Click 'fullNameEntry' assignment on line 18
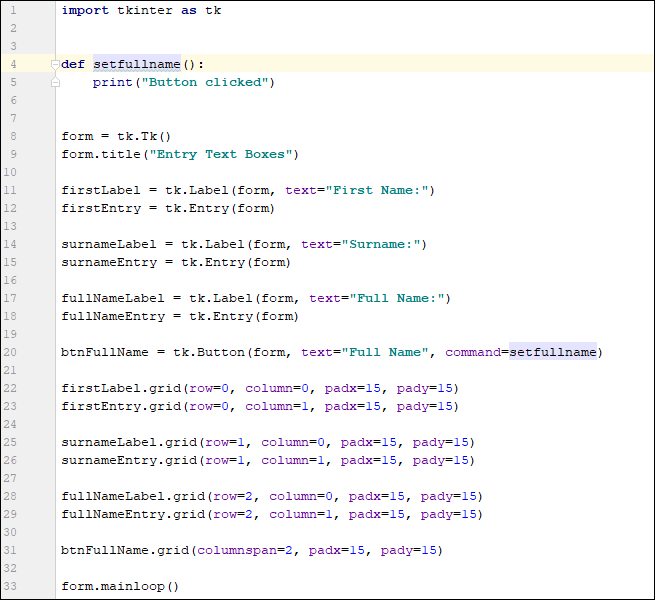Image resolution: width=655 pixels, height=600 pixels. pyautogui.click(x=113, y=316)
